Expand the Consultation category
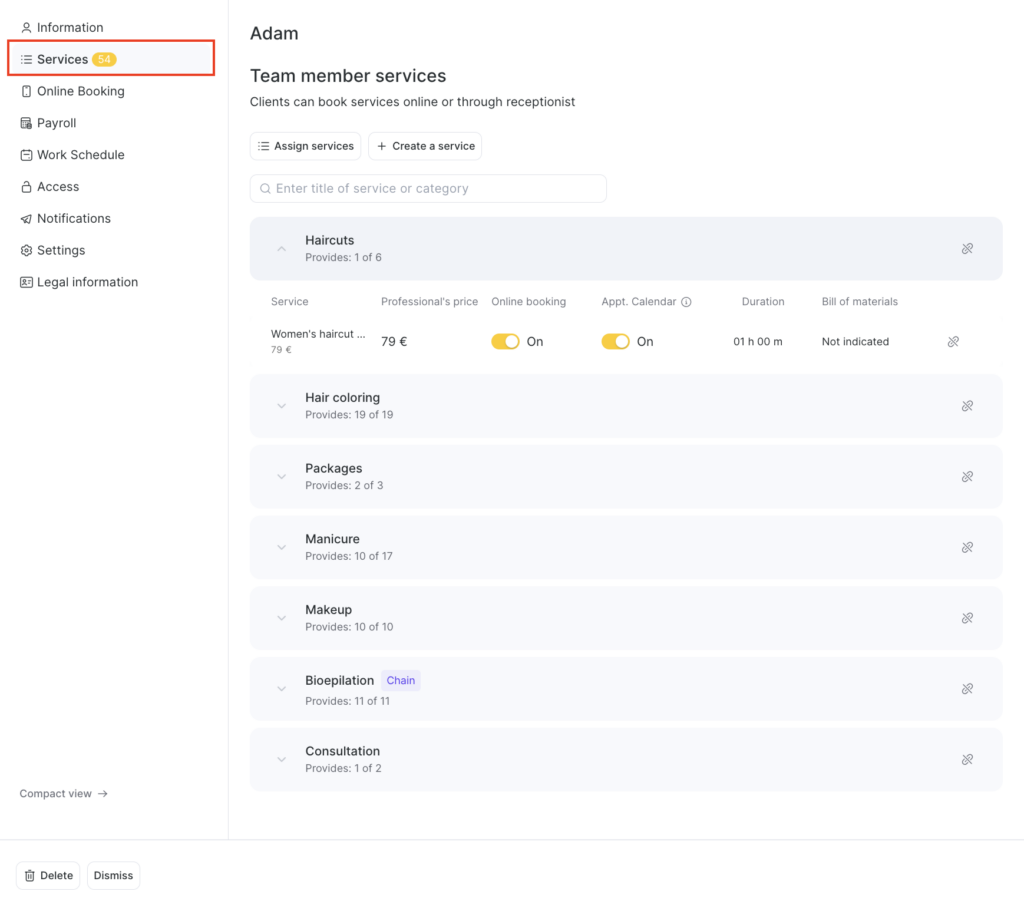 click(282, 760)
